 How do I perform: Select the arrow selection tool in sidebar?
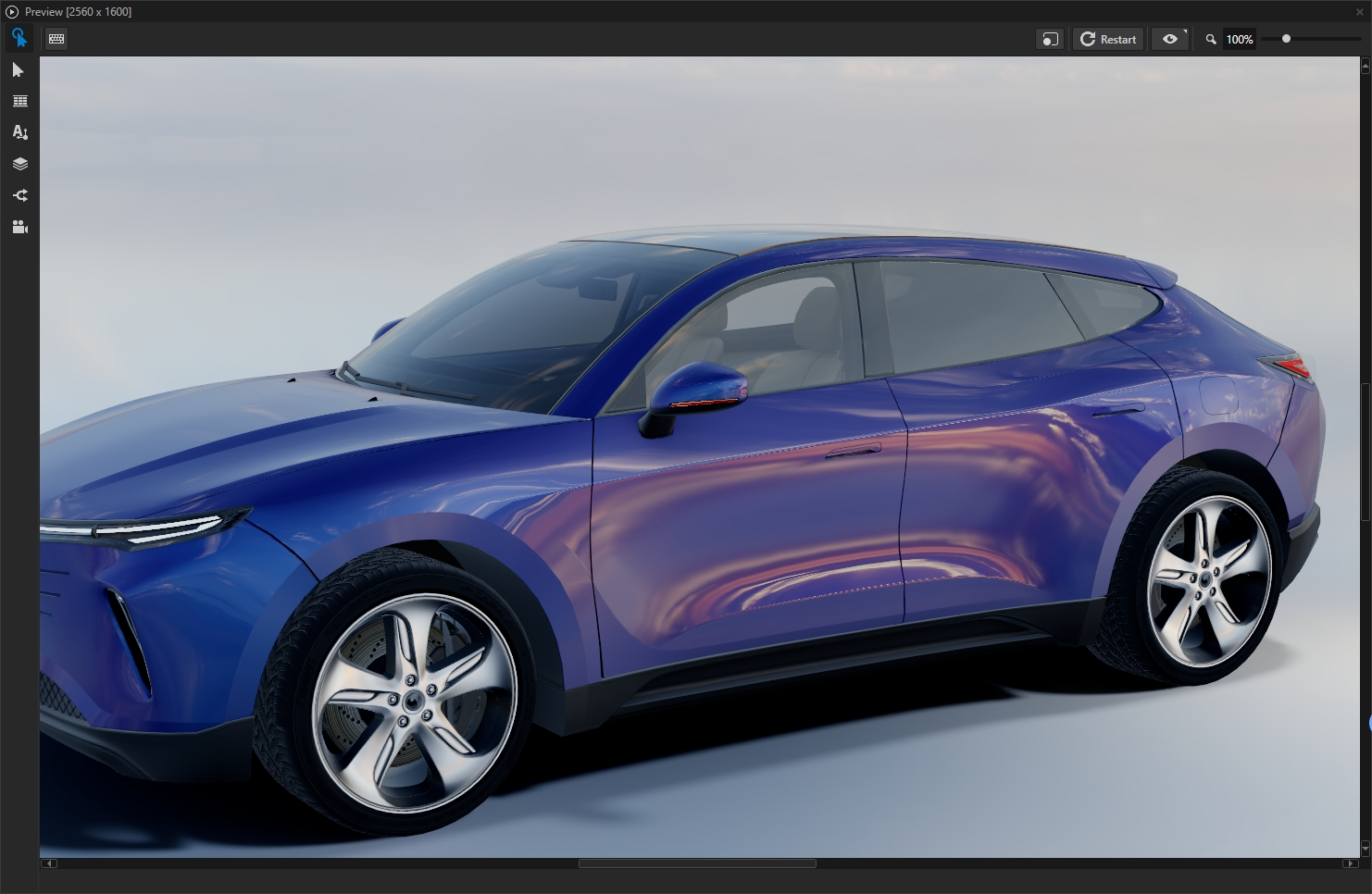point(19,70)
